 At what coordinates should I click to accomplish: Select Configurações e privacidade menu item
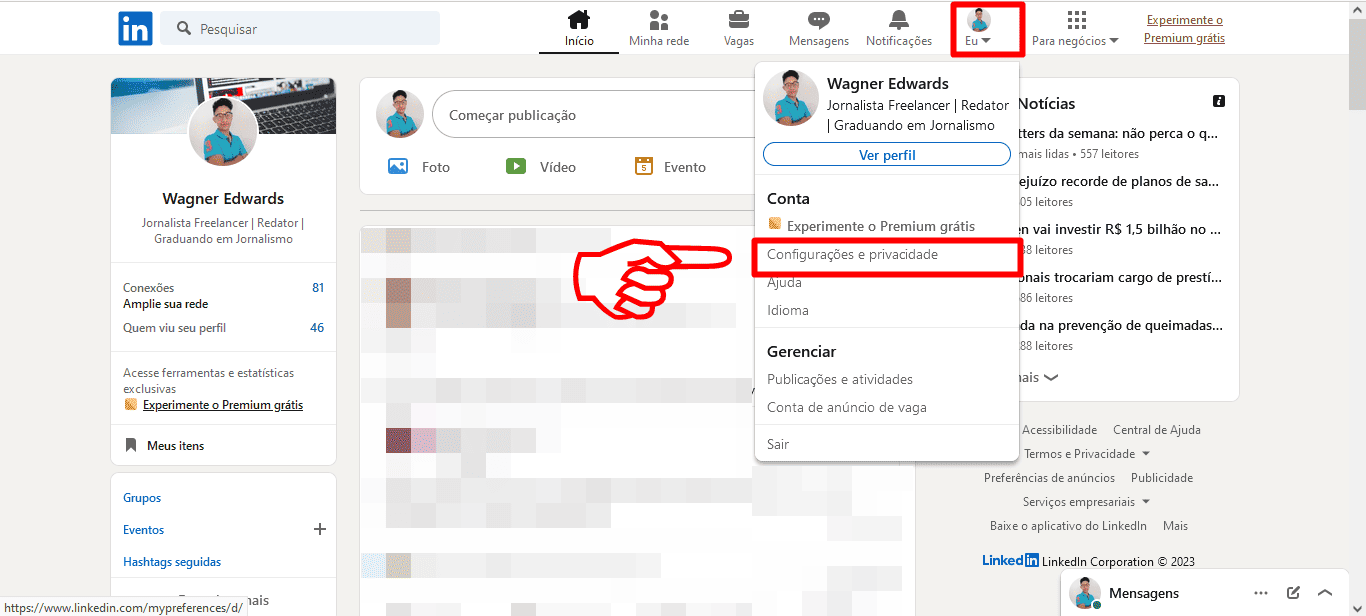point(852,255)
